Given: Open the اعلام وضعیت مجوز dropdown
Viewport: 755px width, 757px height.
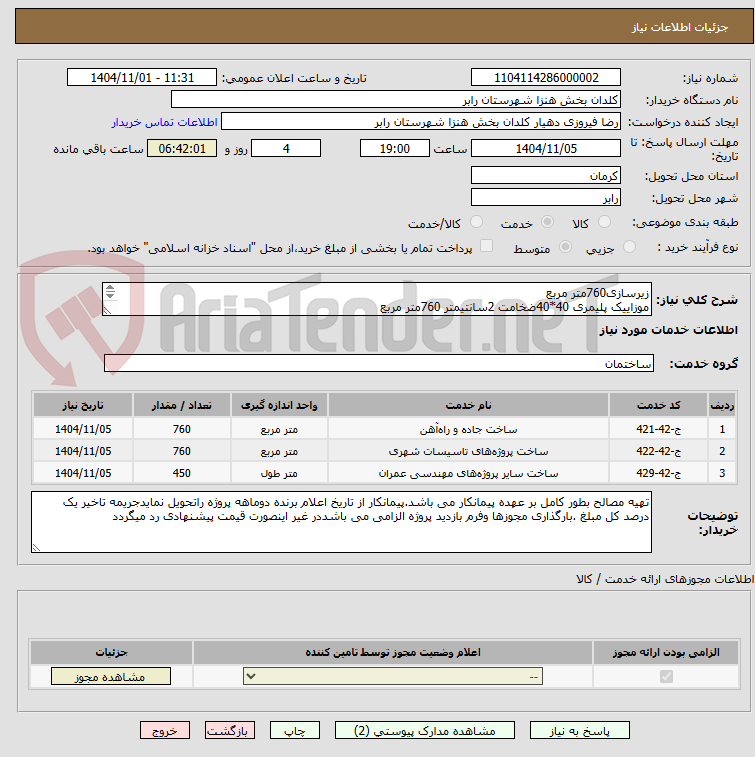Looking at the screenshot, I should tap(393, 676).
